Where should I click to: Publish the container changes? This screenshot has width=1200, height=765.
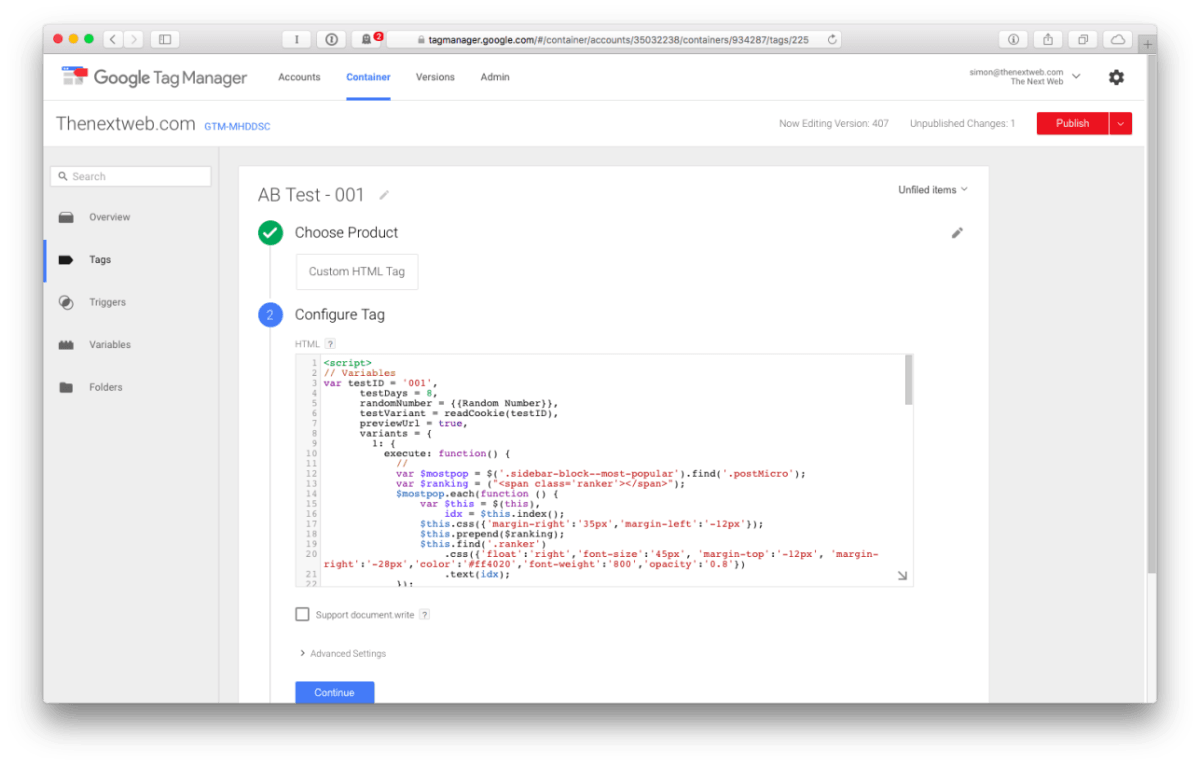click(1071, 122)
